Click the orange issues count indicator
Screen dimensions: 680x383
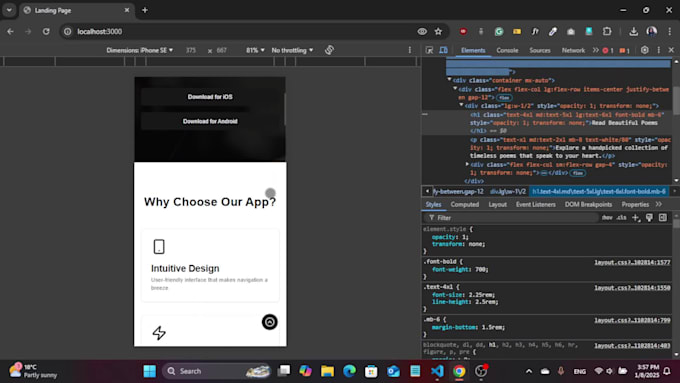tap(624, 51)
